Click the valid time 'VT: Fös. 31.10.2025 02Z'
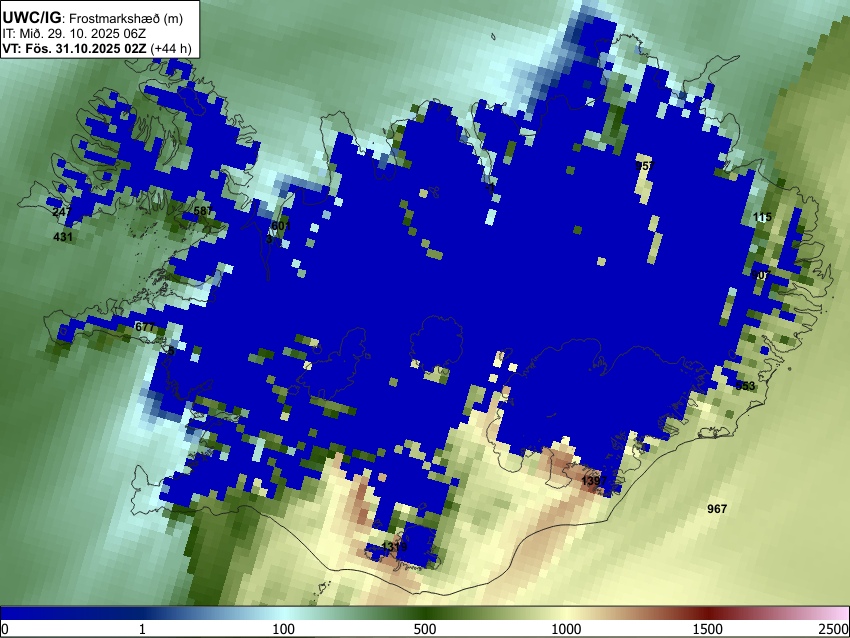Viewport: 850px width, 638px height. [x=74, y=48]
